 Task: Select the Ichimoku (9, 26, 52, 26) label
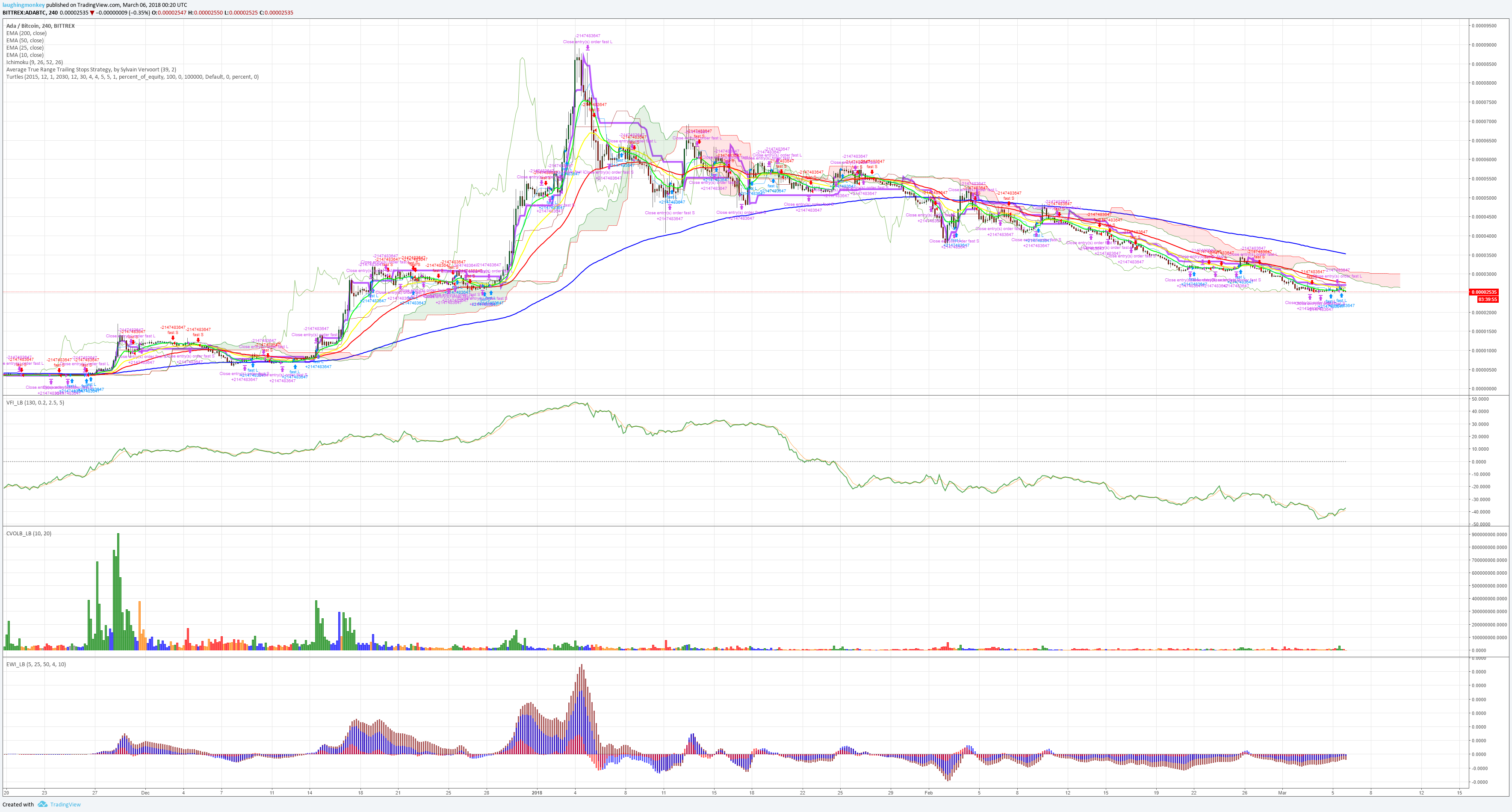[x=35, y=62]
